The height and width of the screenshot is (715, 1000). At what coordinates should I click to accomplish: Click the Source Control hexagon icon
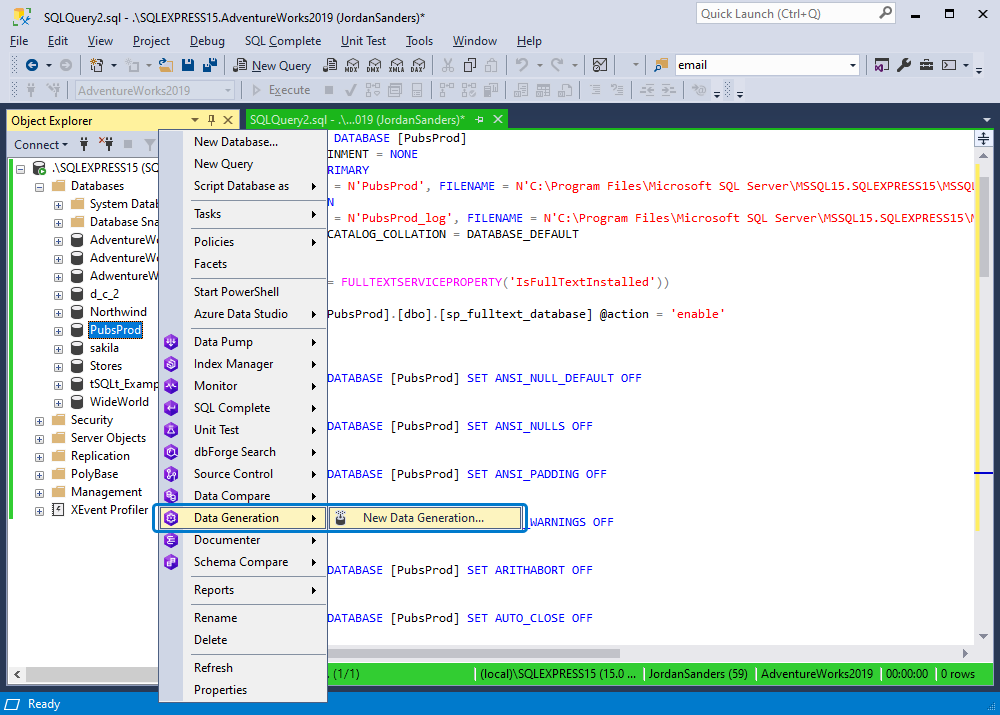(171, 474)
